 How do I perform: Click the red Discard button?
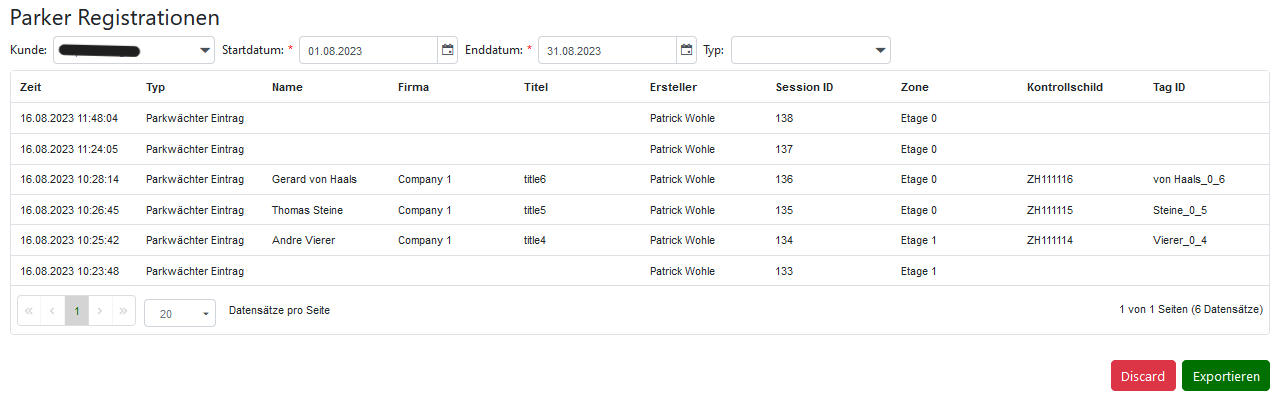pyautogui.click(x=1143, y=376)
